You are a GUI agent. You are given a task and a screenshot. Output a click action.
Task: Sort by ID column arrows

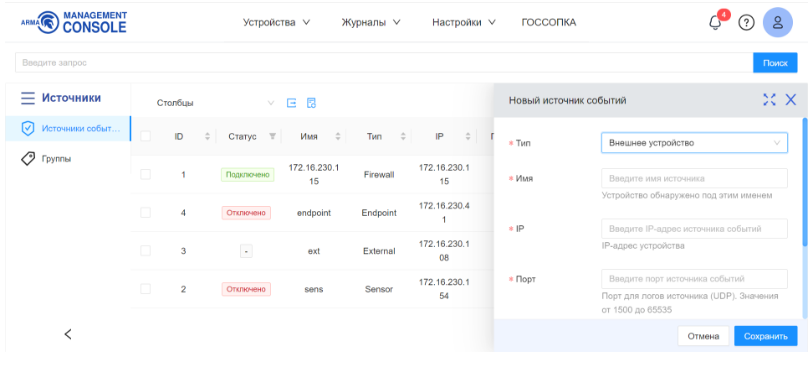pos(207,136)
